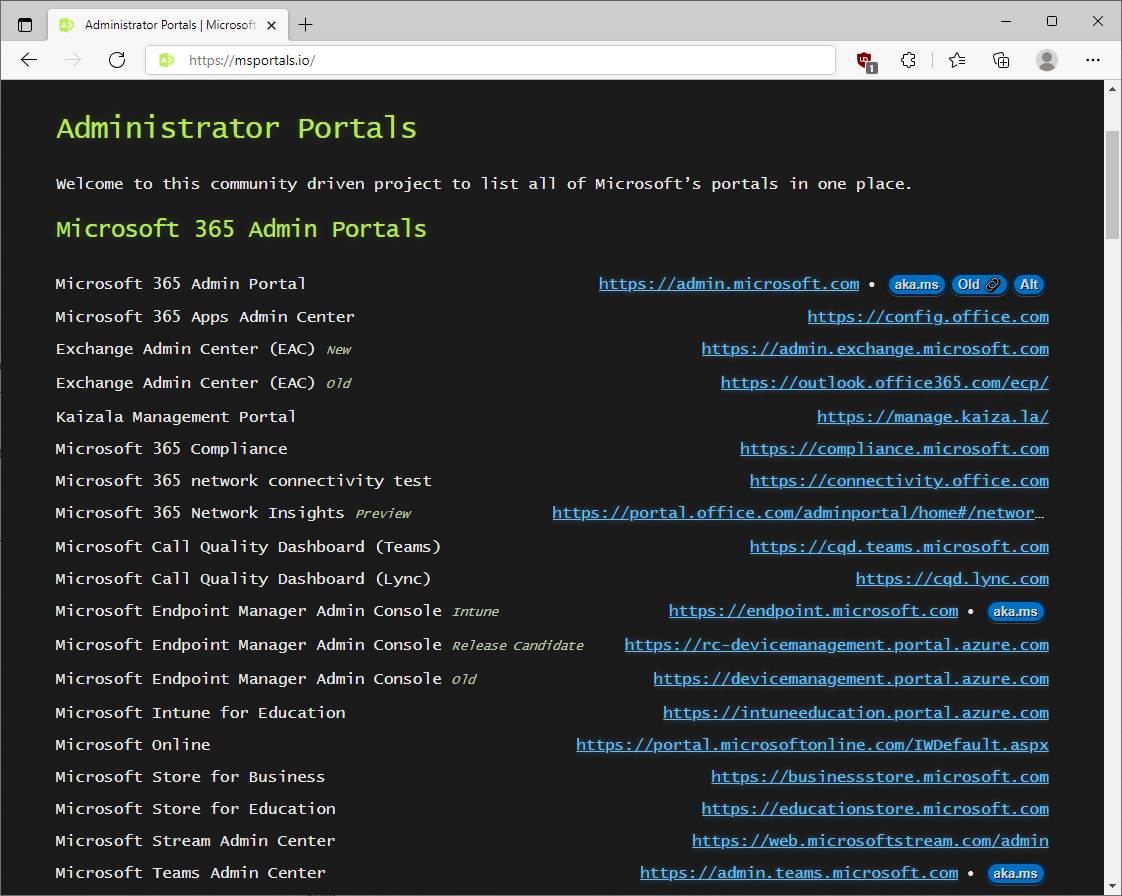Click the 'Microsoft Online' row label

132,745
